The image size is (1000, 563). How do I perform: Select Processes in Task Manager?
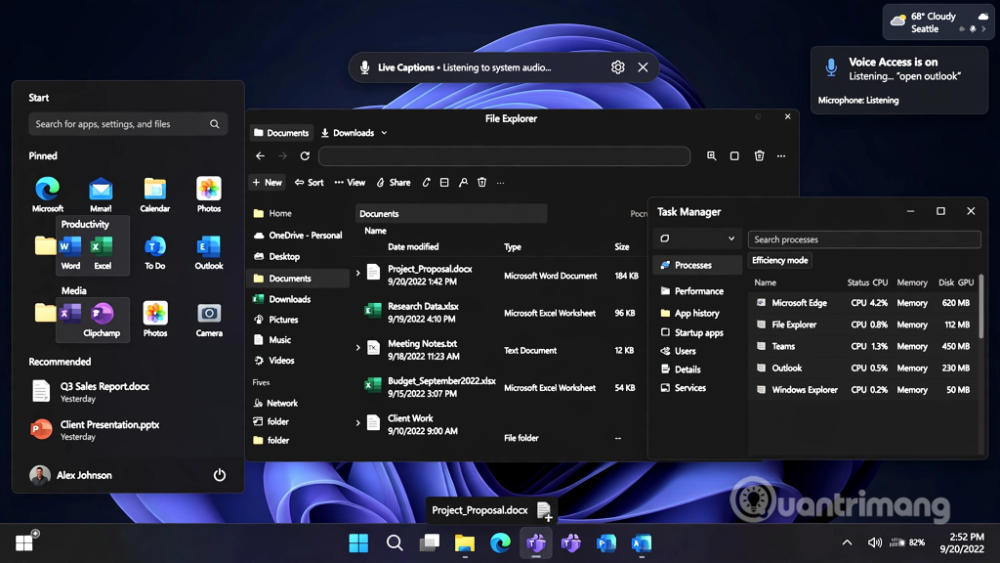tap(697, 265)
